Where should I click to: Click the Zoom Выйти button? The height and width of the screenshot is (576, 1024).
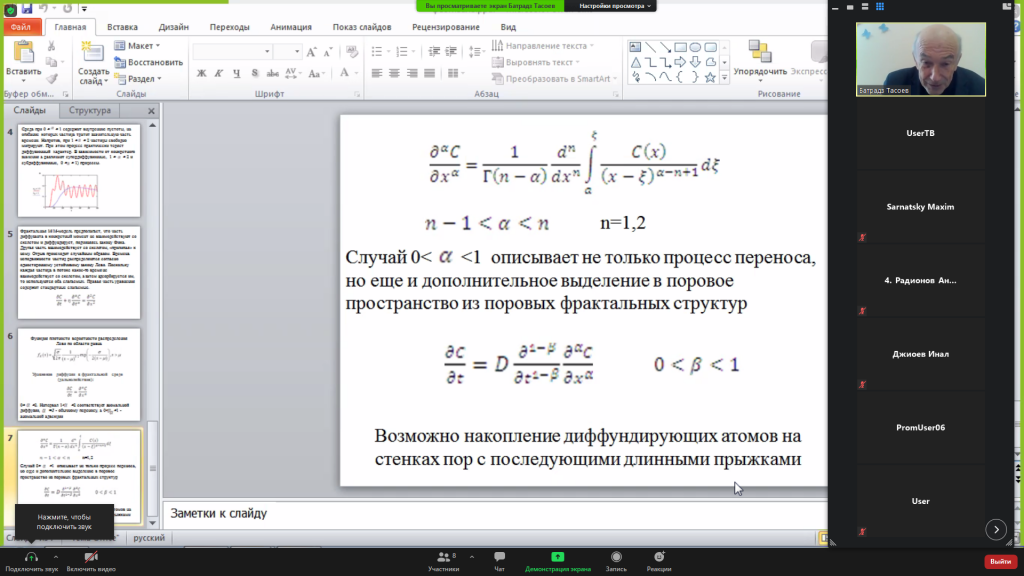(x=1000, y=562)
